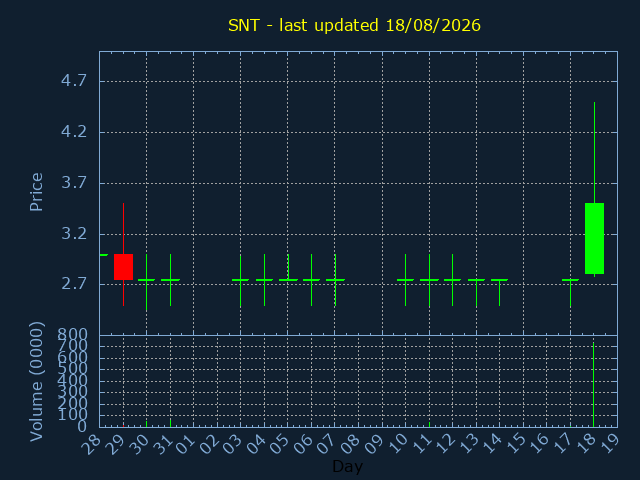
Task: Click the green doji cross on day 31
Action: [170, 280]
